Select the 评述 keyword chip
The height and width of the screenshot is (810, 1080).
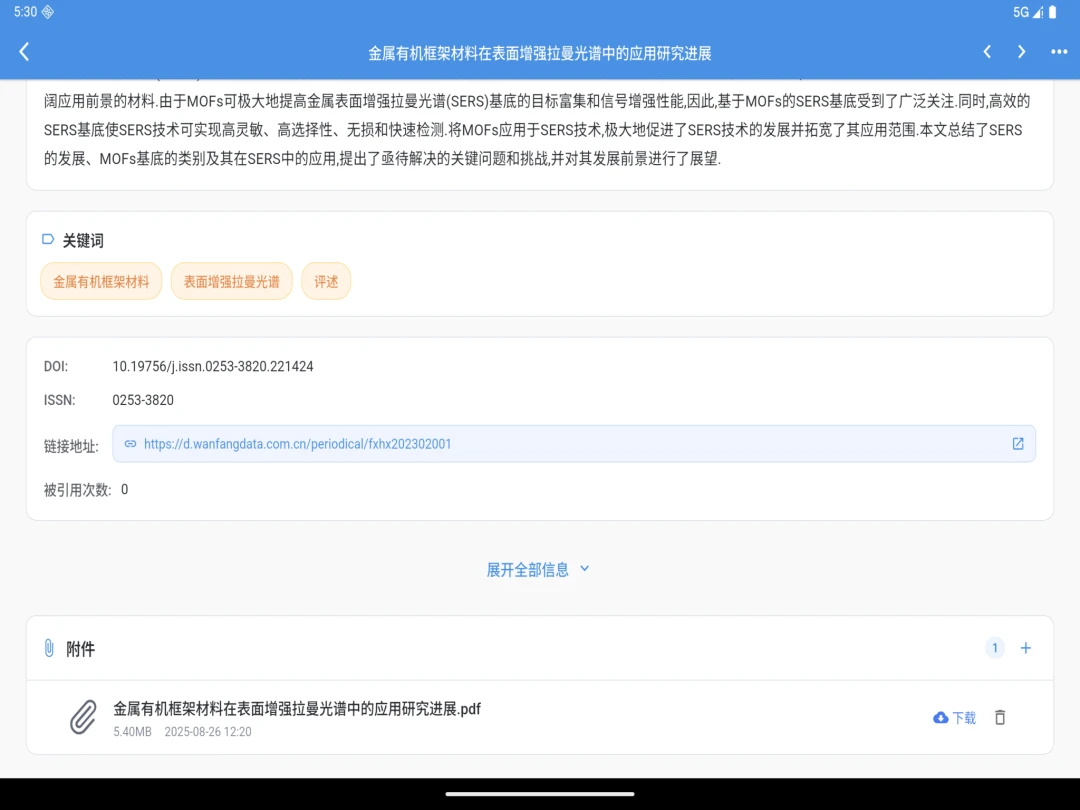(326, 281)
